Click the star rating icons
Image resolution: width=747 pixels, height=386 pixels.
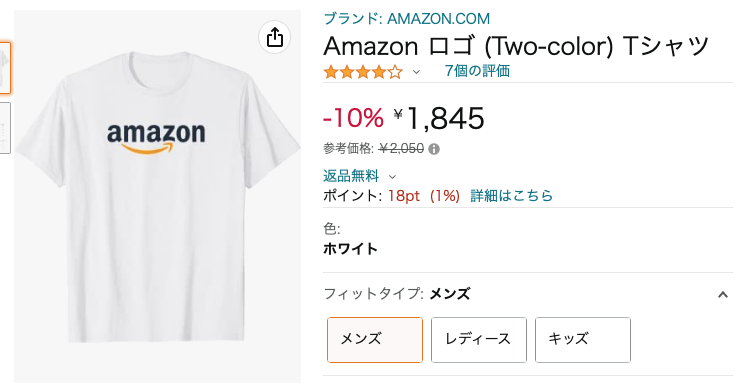(363, 72)
